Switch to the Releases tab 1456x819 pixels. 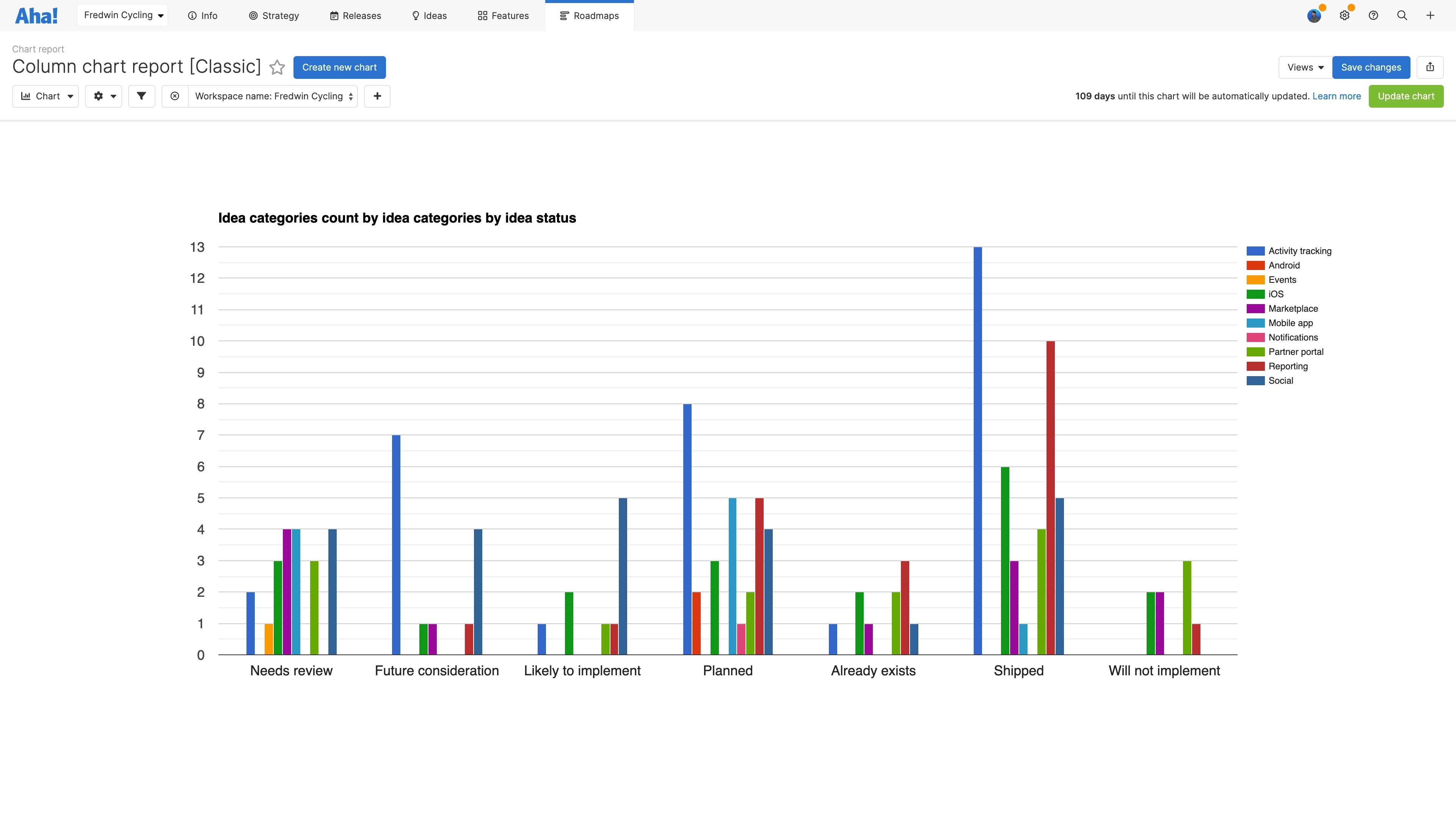[x=356, y=15]
